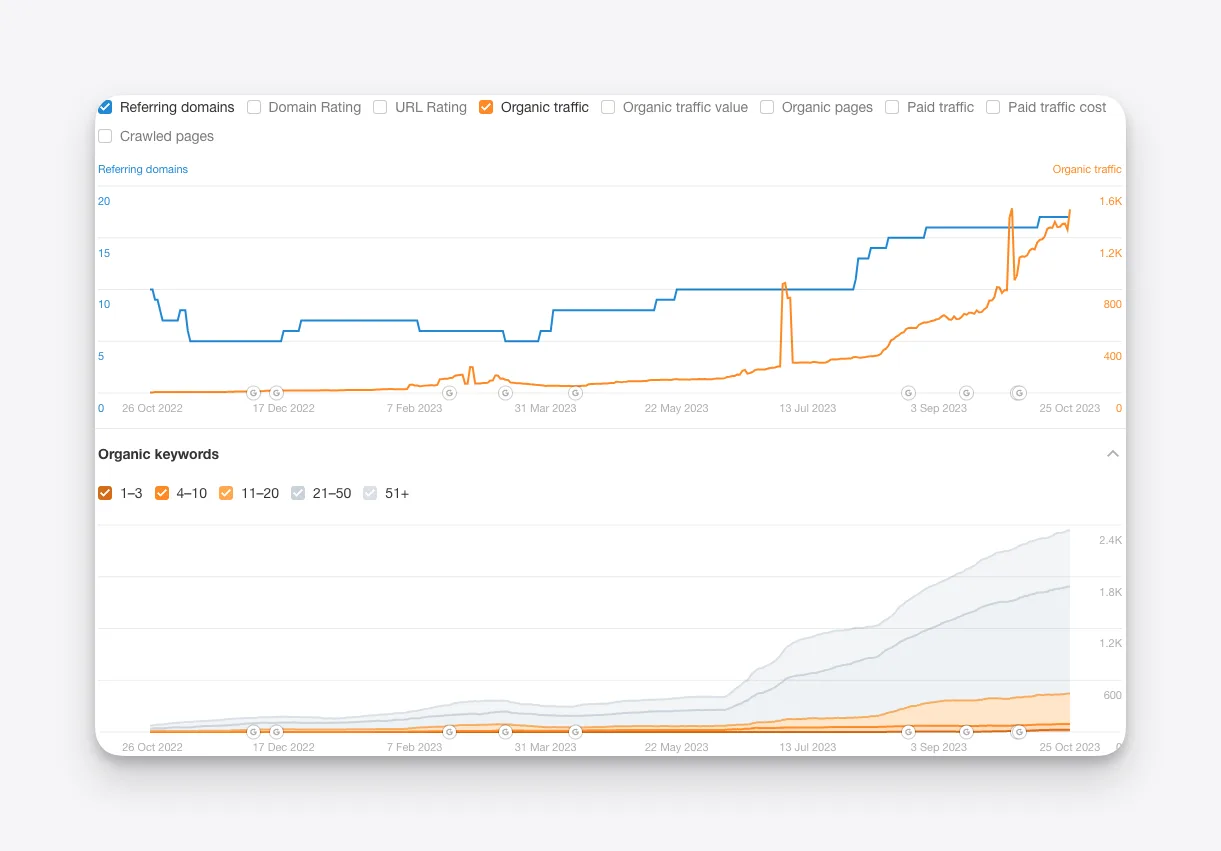
Task: Click Google update marker just before 3 Sep 2023, keywords chart
Action: click(908, 732)
